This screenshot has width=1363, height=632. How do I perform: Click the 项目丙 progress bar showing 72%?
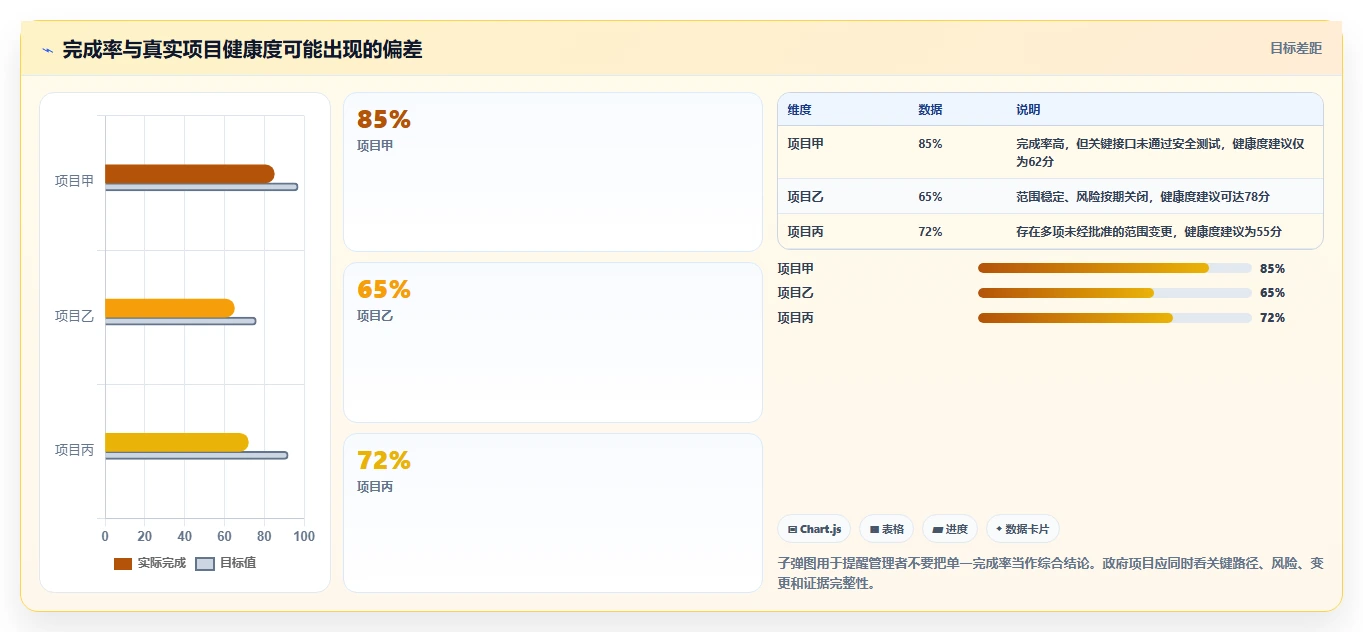point(1115,318)
